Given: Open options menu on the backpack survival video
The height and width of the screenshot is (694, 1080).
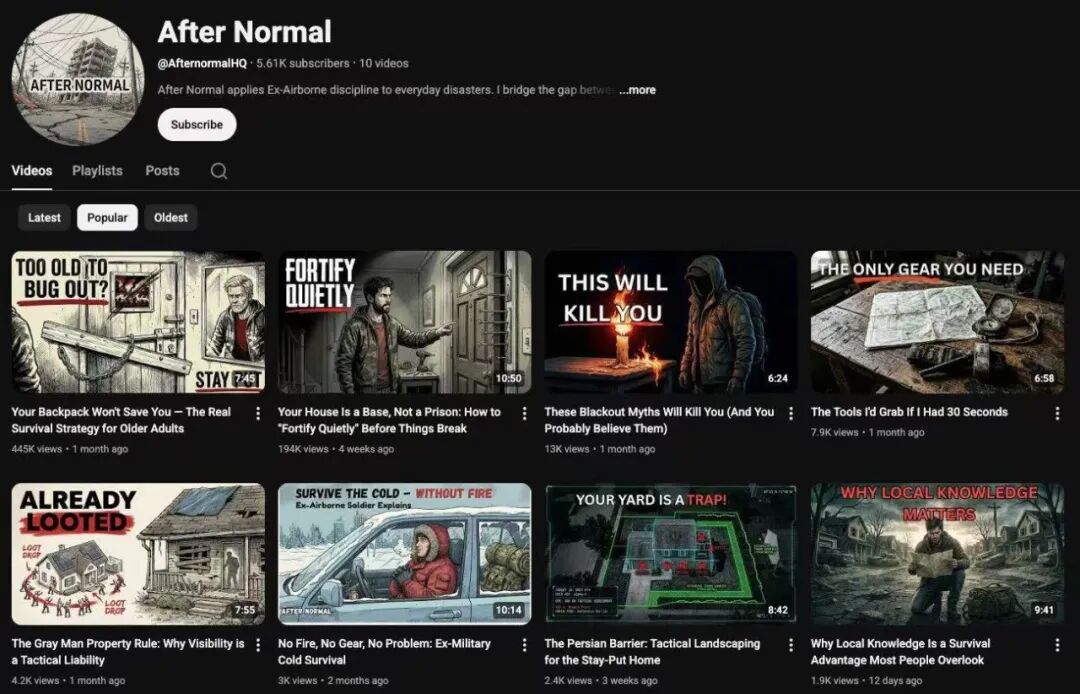Looking at the screenshot, I should pos(258,413).
